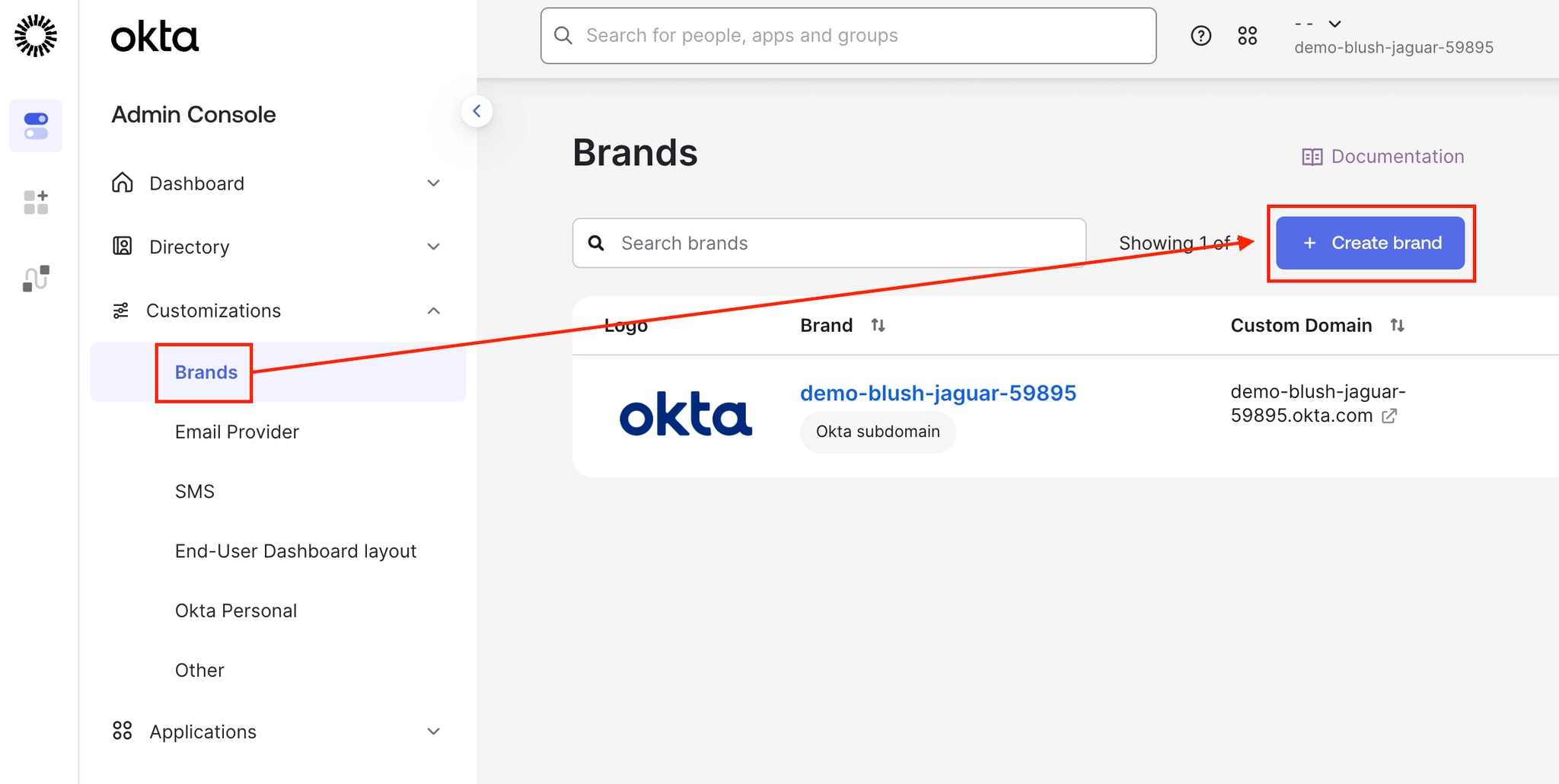This screenshot has width=1559, height=784.
Task: Open the workflows connector icon in left rail
Action: [x=36, y=279]
